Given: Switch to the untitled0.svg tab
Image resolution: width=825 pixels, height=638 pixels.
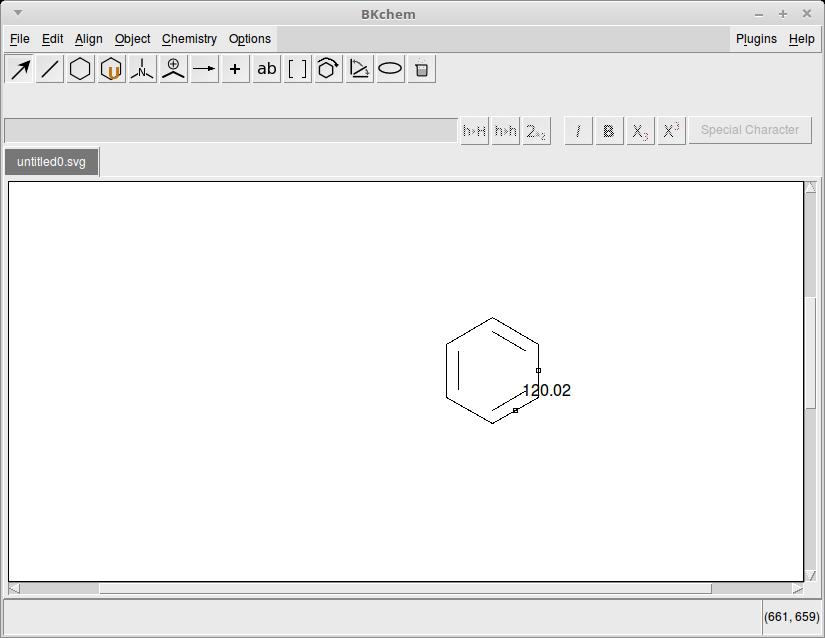Looking at the screenshot, I should 51,162.
